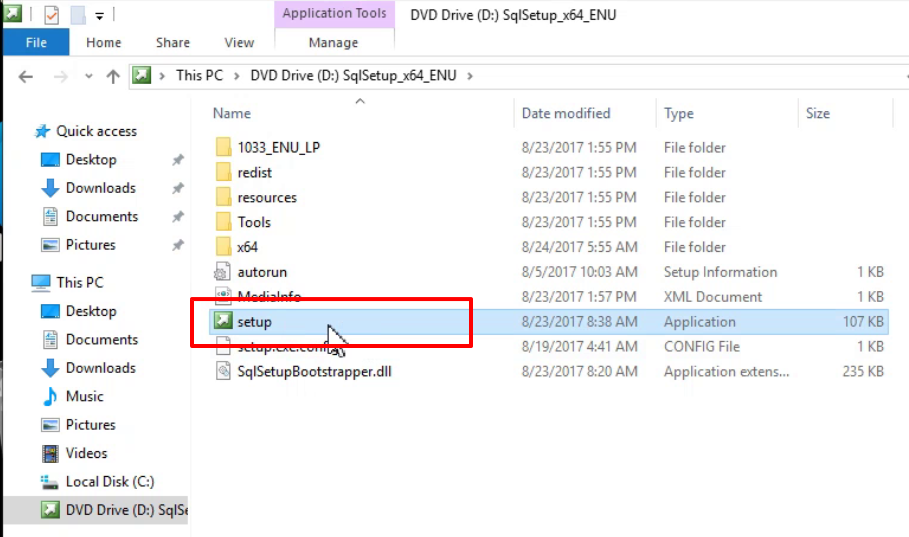The height and width of the screenshot is (537, 909).
Task: Open Music under This PC
Action: coord(85,396)
